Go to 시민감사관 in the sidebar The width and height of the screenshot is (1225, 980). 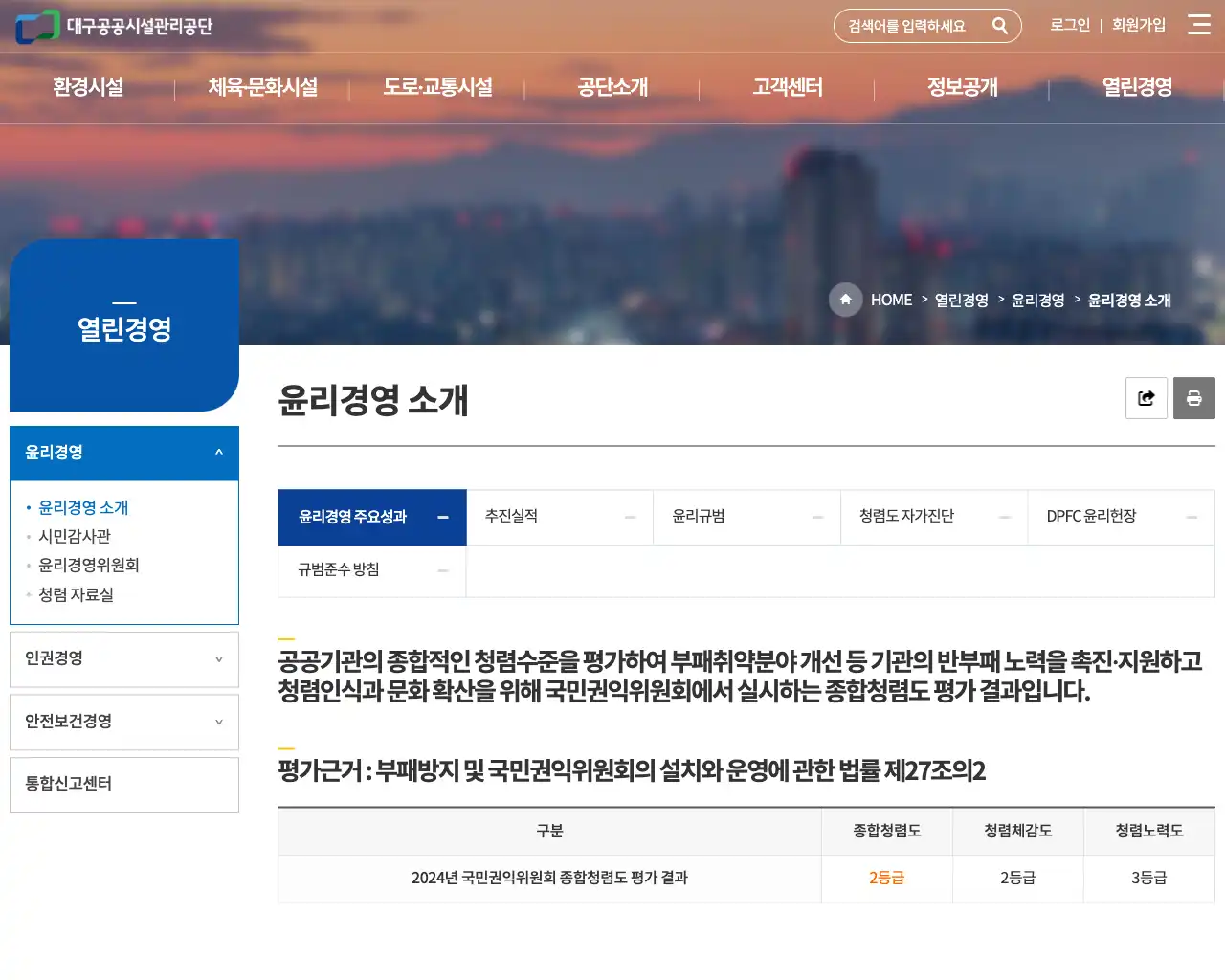pos(74,536)
